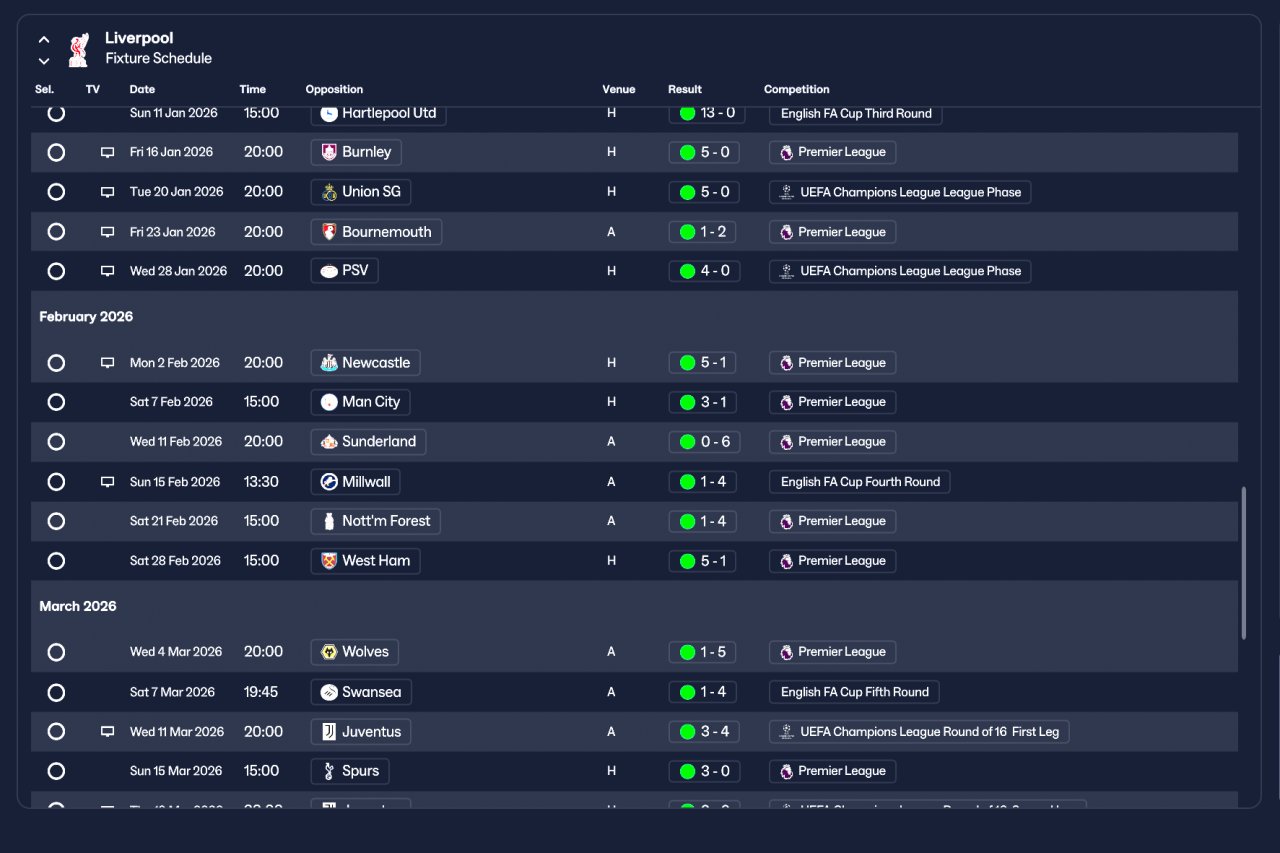The image size is (1280, 853).
Task: Select the Burnley fixture radio button
Action: 56,152
